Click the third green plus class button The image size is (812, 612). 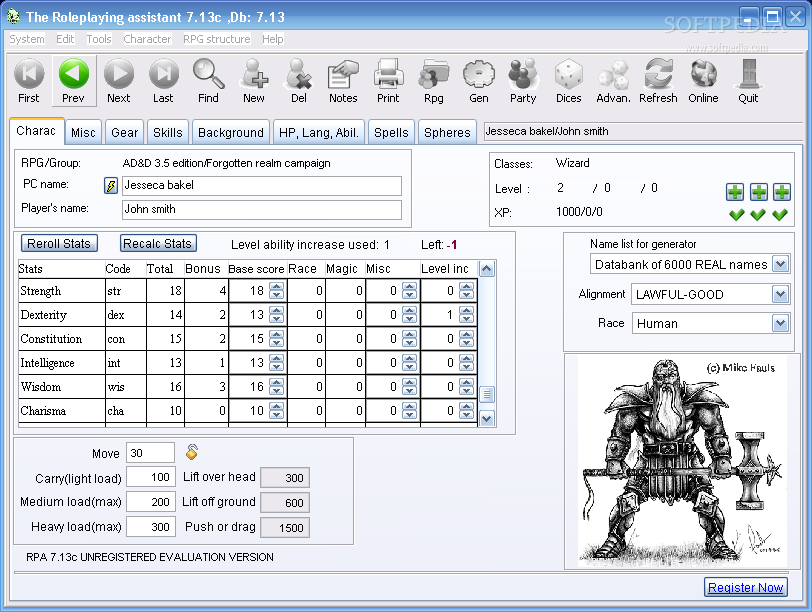tap(781, 192)
